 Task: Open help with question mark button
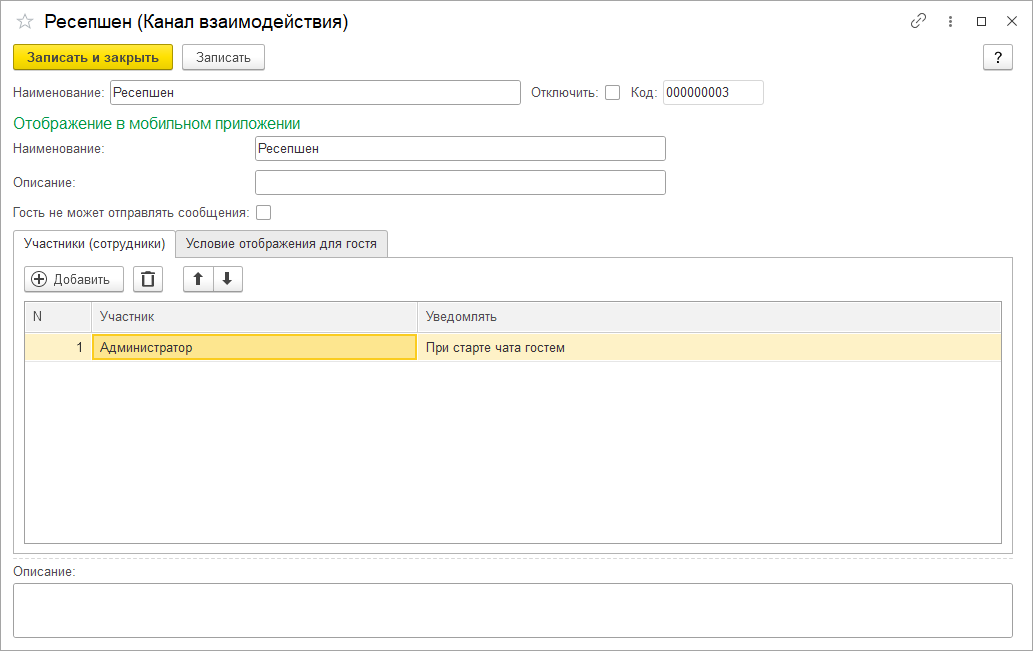coord(997,57)
